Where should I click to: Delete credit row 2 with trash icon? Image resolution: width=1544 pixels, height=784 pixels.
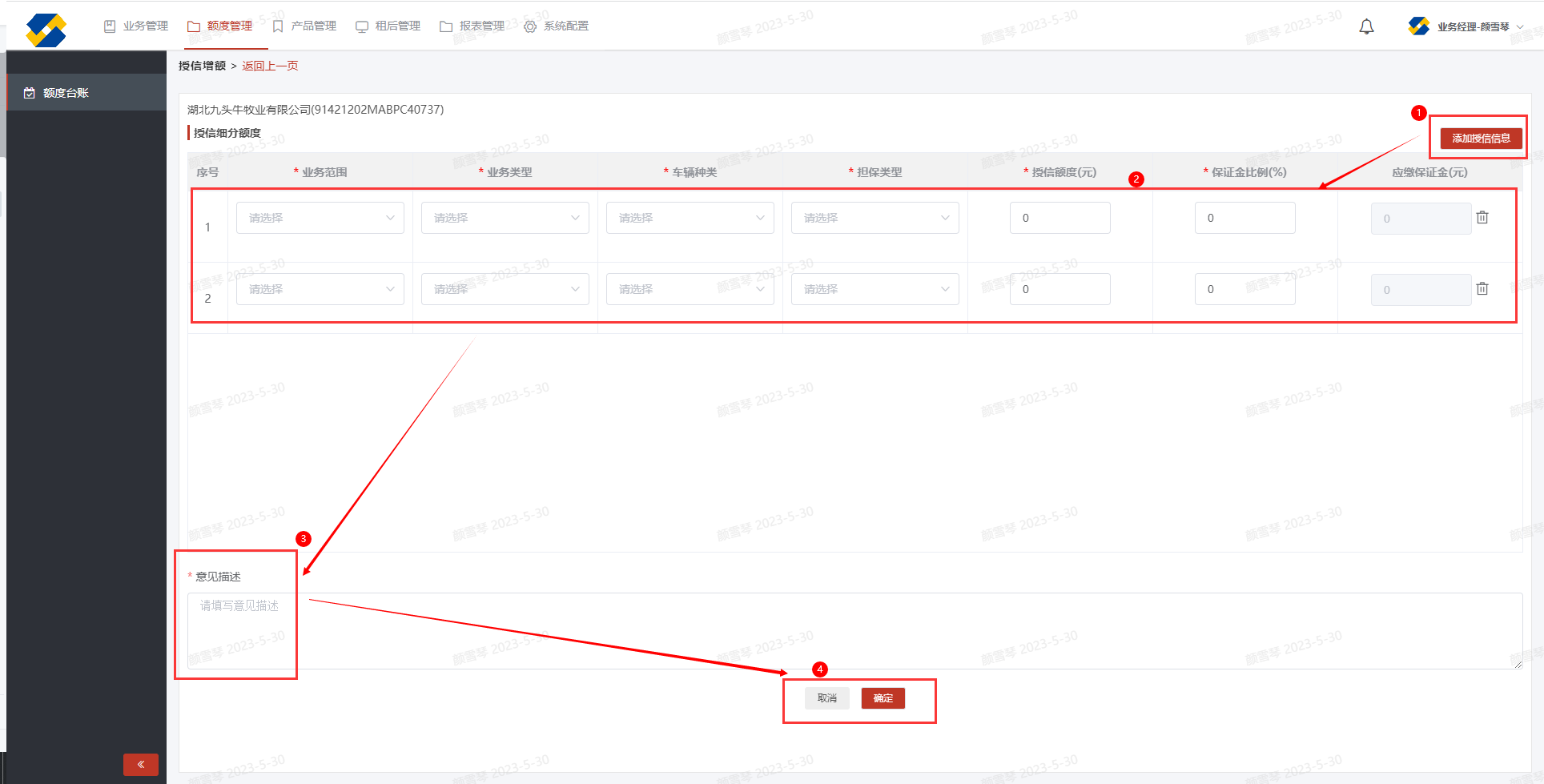(x=1482, y=289)
